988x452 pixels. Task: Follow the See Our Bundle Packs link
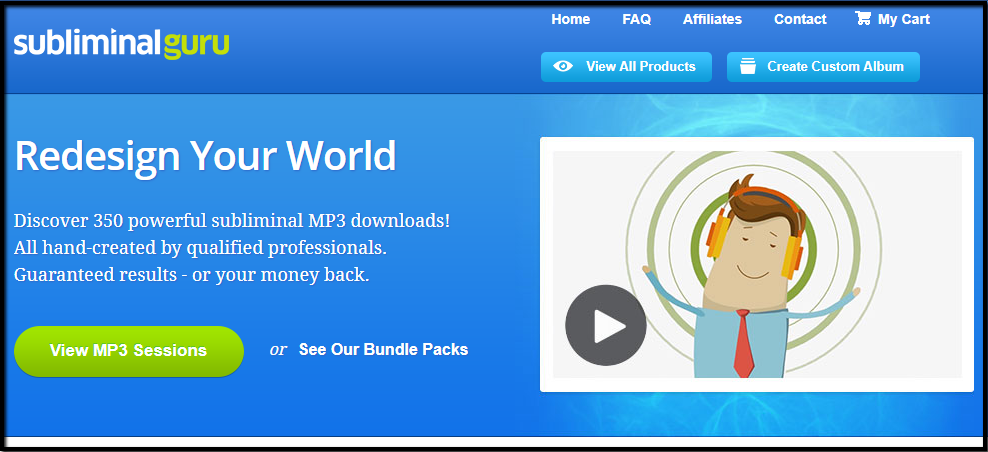tap(383, 349)
